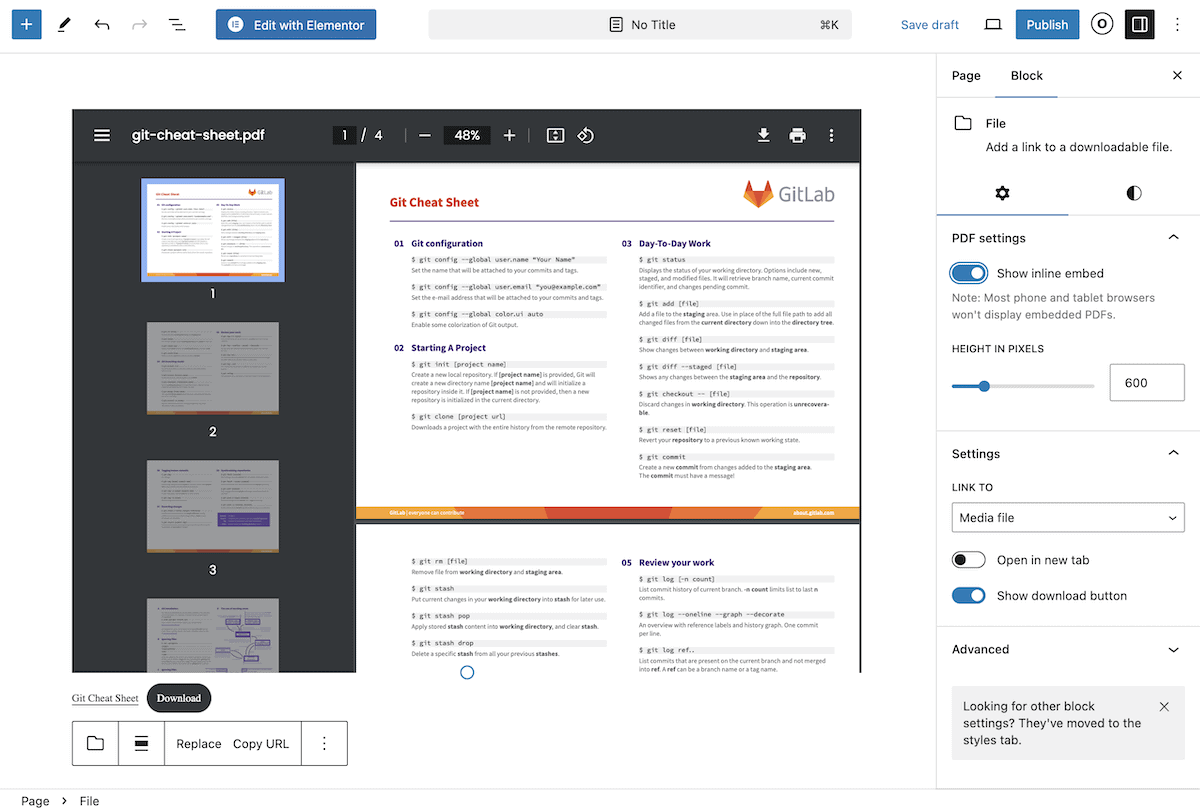
Task: Zoom in on the PDF viewer
Action: [509, 135]
